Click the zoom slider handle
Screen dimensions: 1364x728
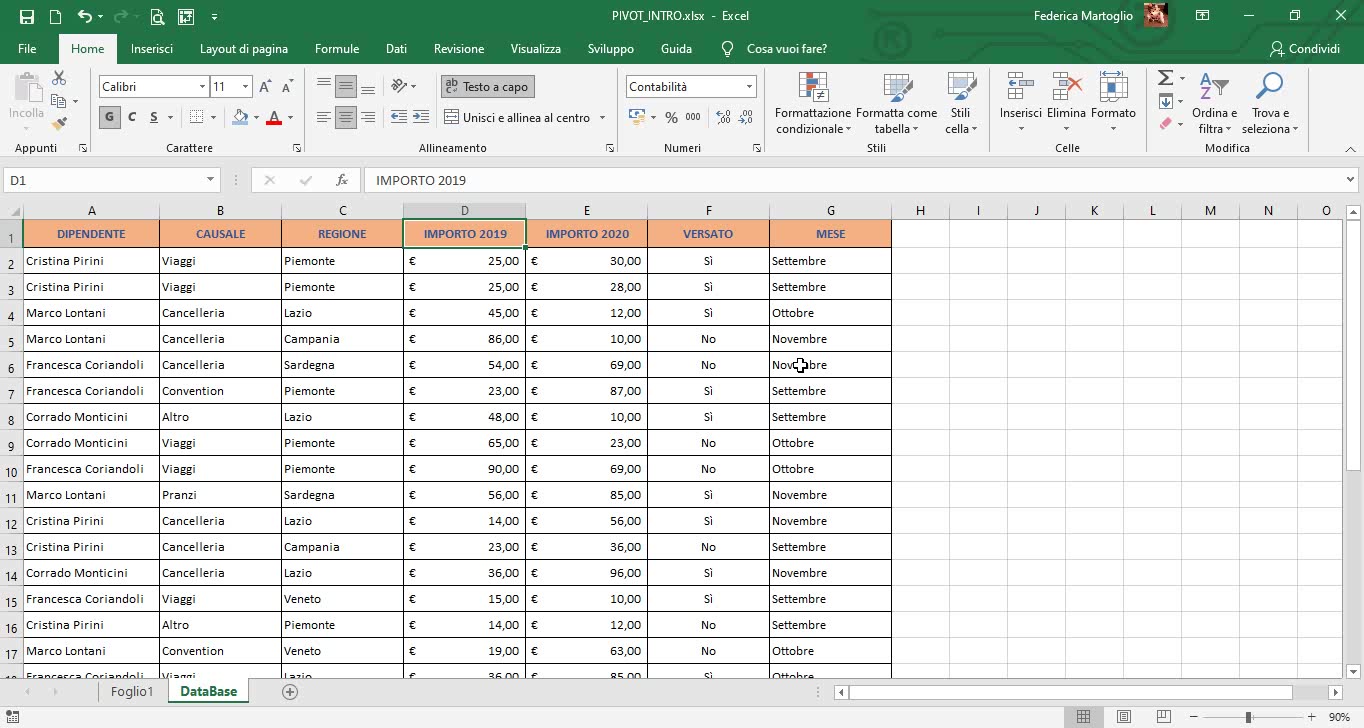[x=1248, y=717]
